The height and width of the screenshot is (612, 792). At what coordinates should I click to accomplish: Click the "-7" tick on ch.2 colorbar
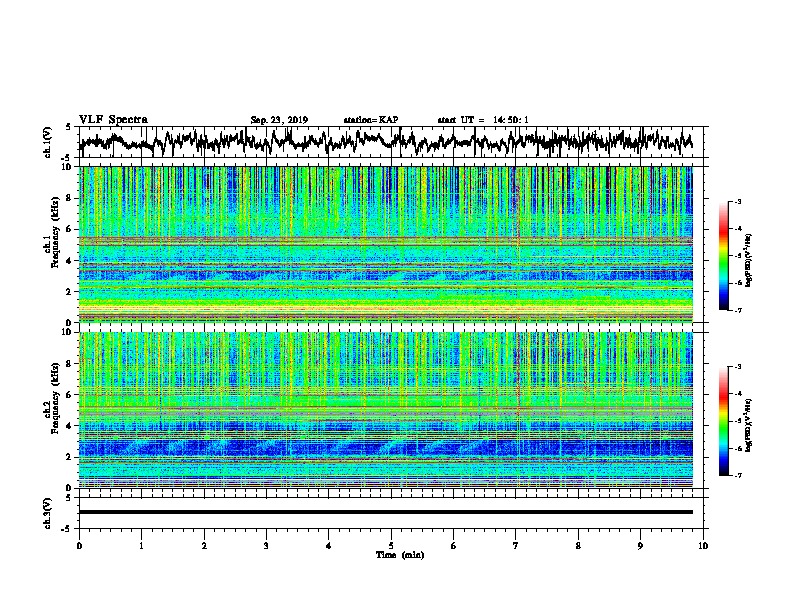738,475
